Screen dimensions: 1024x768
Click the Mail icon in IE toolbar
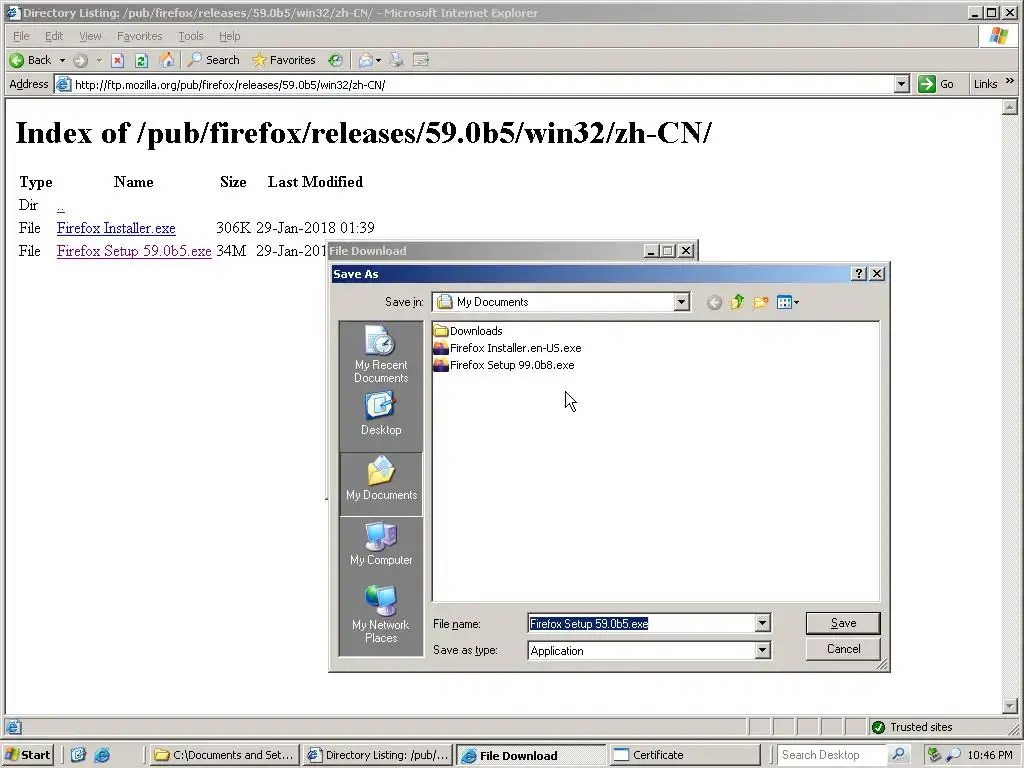coord(365,60)
